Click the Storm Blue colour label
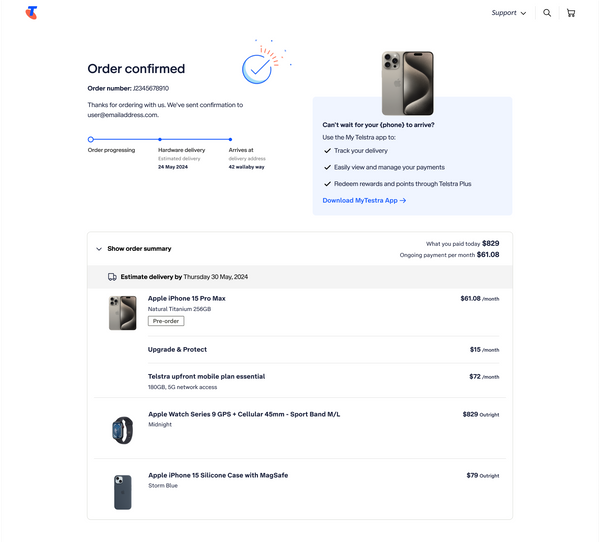Image resolution: width=600 pixels, height=542 pixels. (163, 486)
